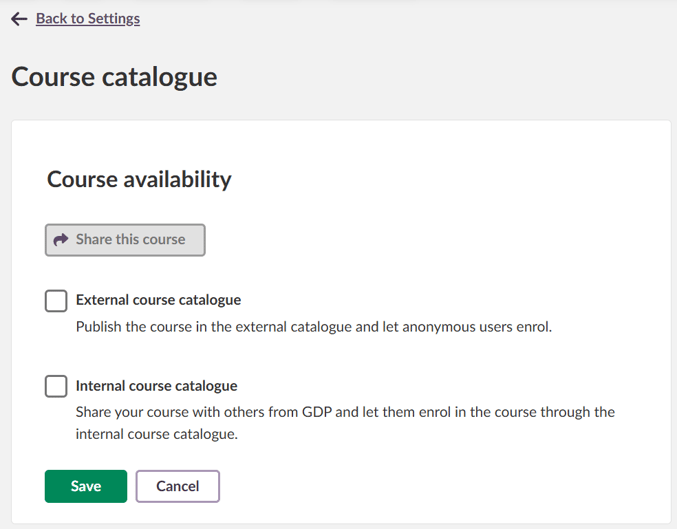
Task: Cancel the course catalogue changes
Action: tap(177, 486)
